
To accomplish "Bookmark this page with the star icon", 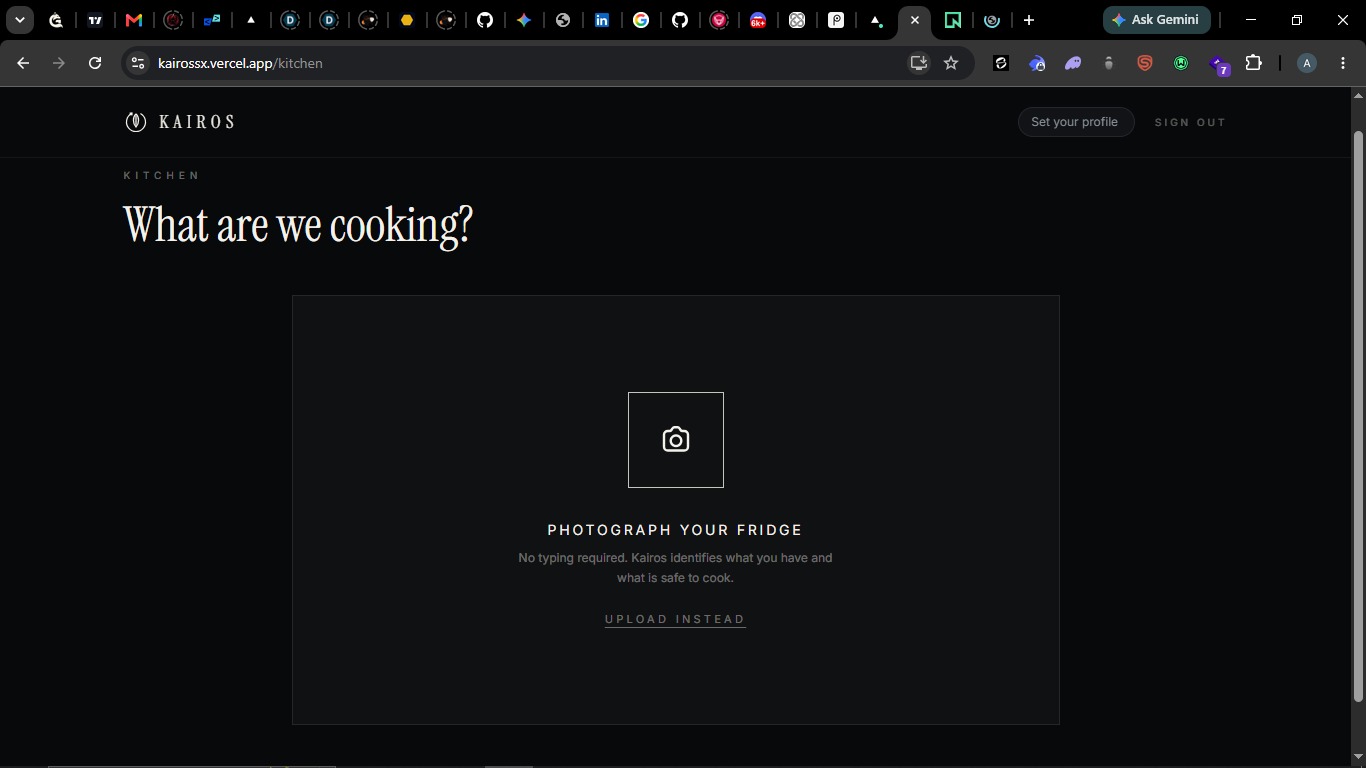I will pos(951,63).
